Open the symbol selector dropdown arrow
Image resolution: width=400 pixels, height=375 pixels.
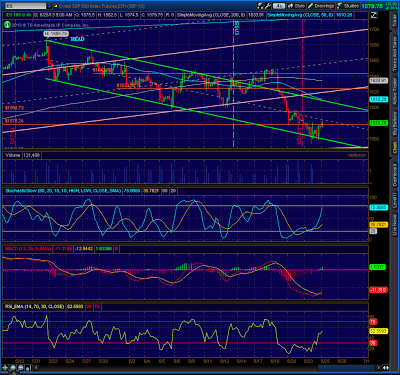click(x=49, y=6)
